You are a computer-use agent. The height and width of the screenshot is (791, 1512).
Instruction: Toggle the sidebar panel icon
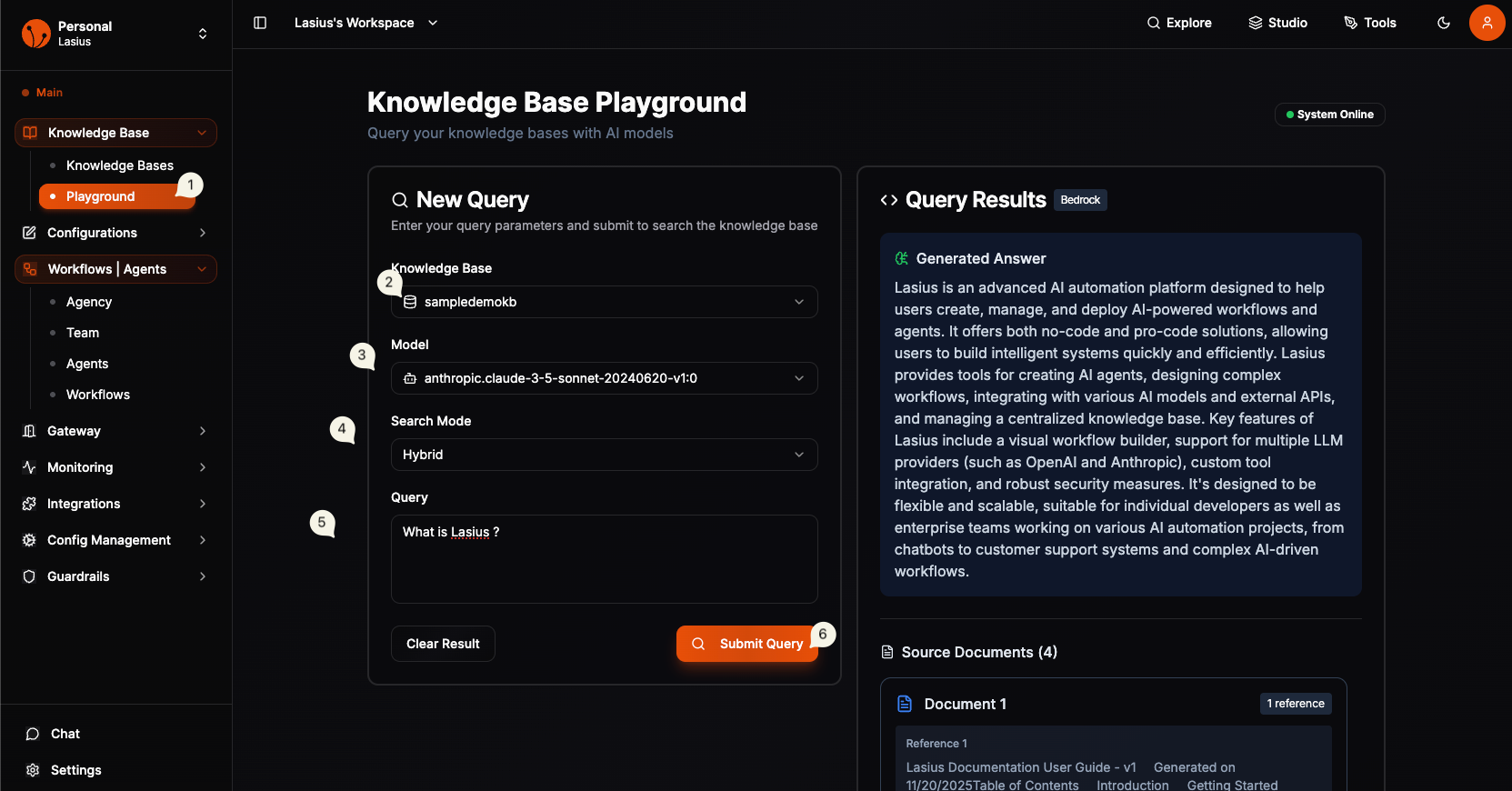tap(260, 23)
